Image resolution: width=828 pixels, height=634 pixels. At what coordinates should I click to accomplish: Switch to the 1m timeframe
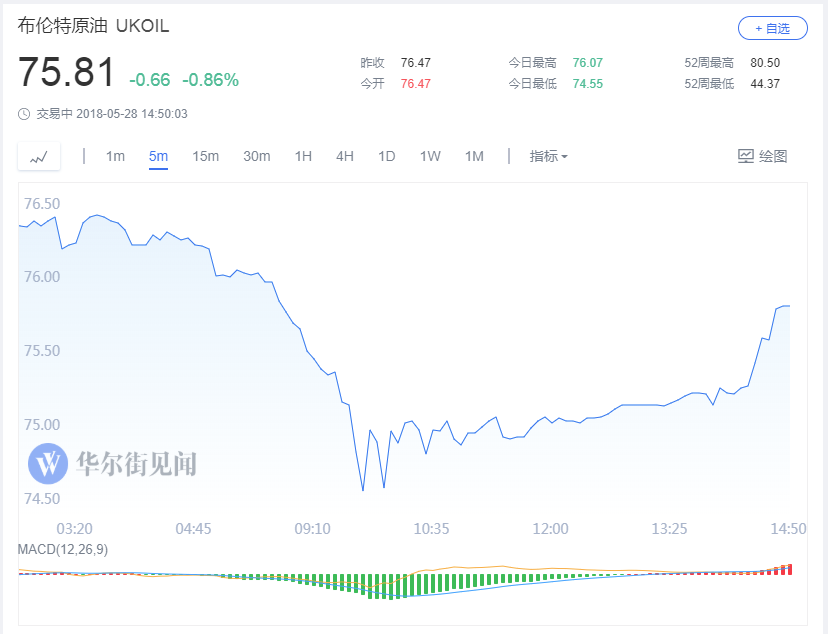point(115,156)
